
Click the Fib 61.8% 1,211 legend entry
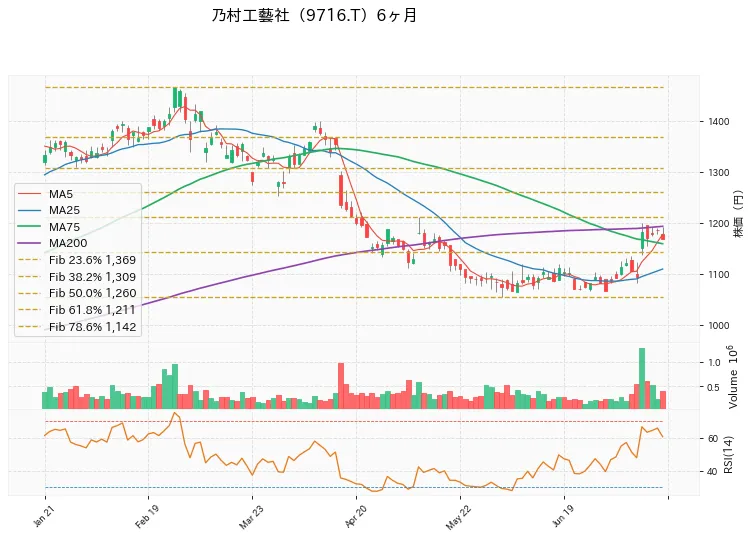pyautogui.click(x=77, y=310)
